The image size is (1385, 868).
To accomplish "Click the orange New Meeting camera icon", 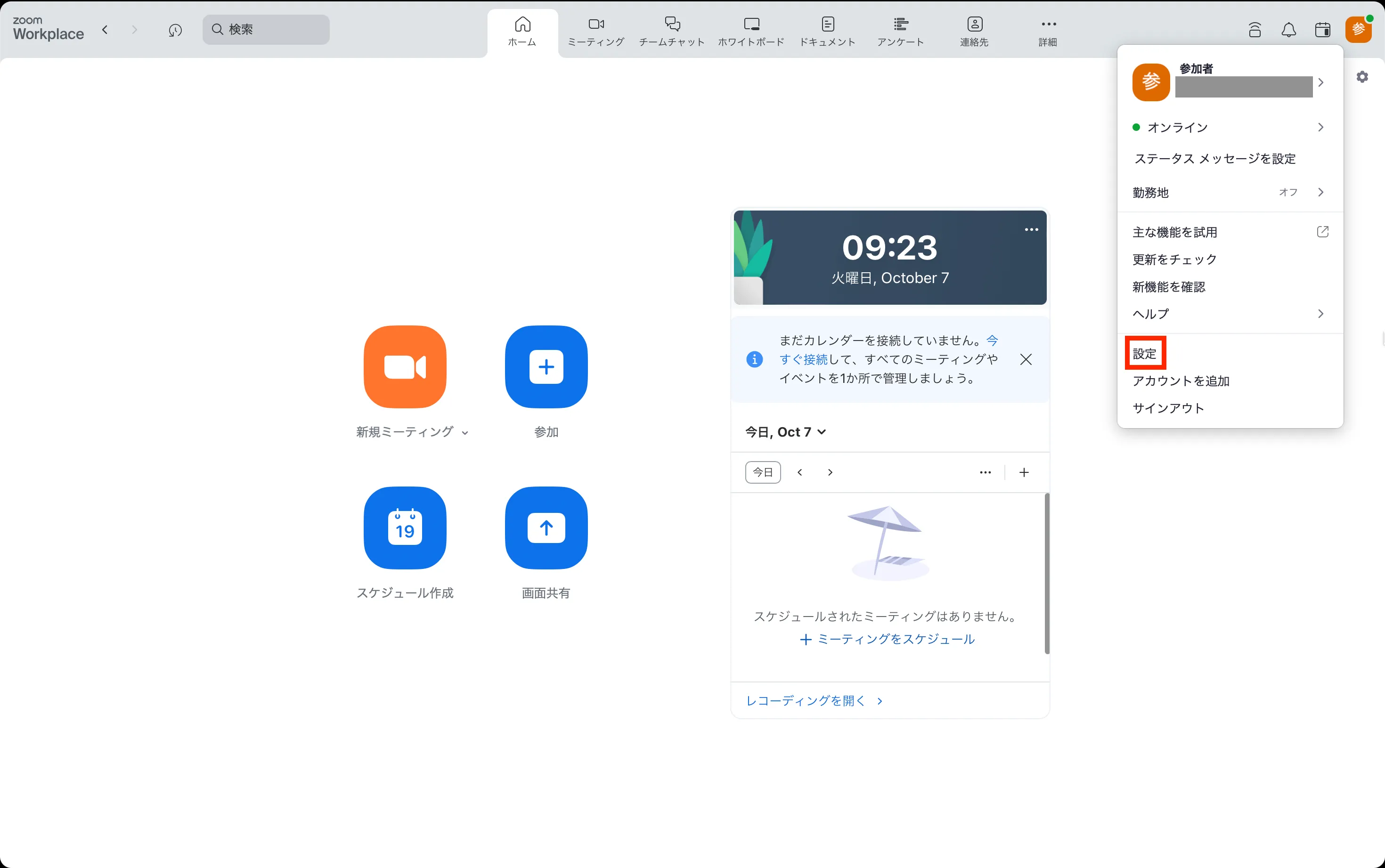I will click(x=405, y=367).
